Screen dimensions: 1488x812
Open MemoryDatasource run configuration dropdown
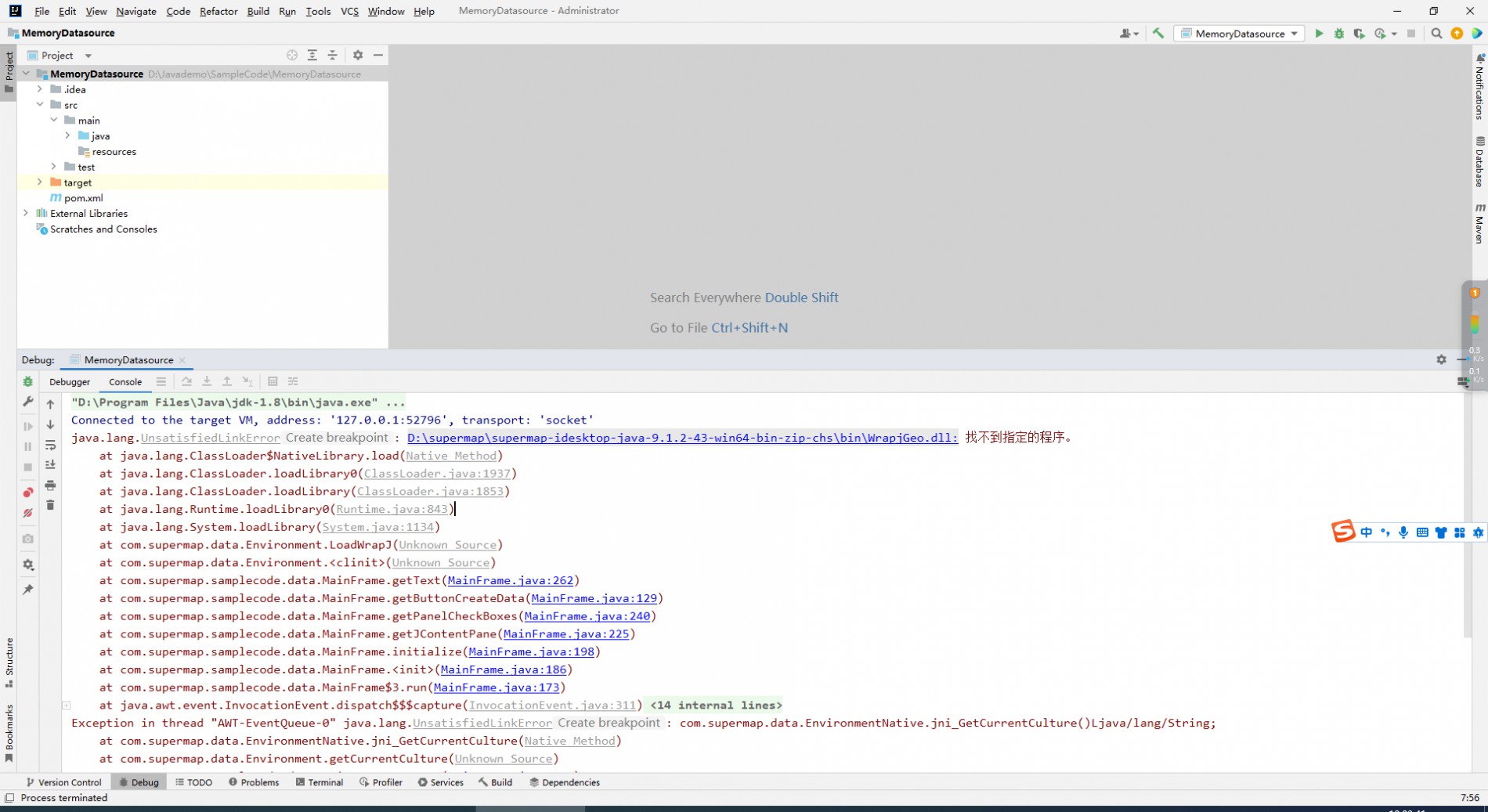tap(1241, 34)
